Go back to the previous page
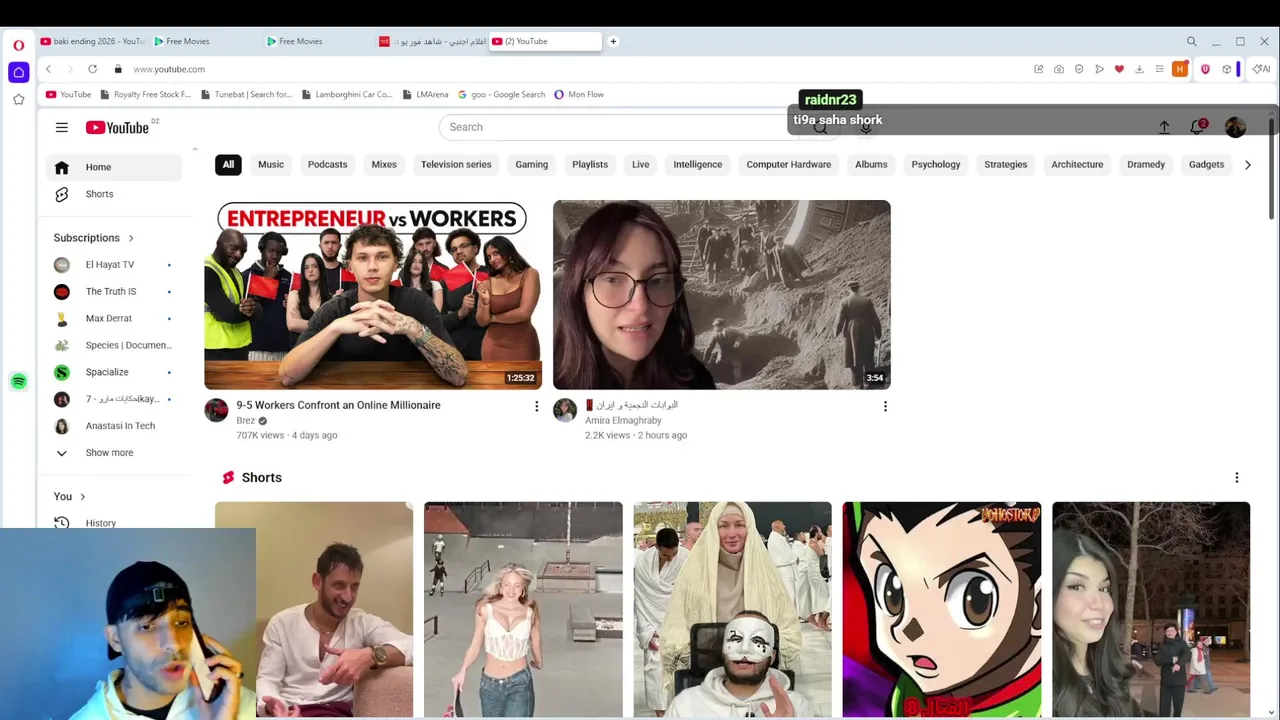 pyautogui.click(x=48, y=69)
